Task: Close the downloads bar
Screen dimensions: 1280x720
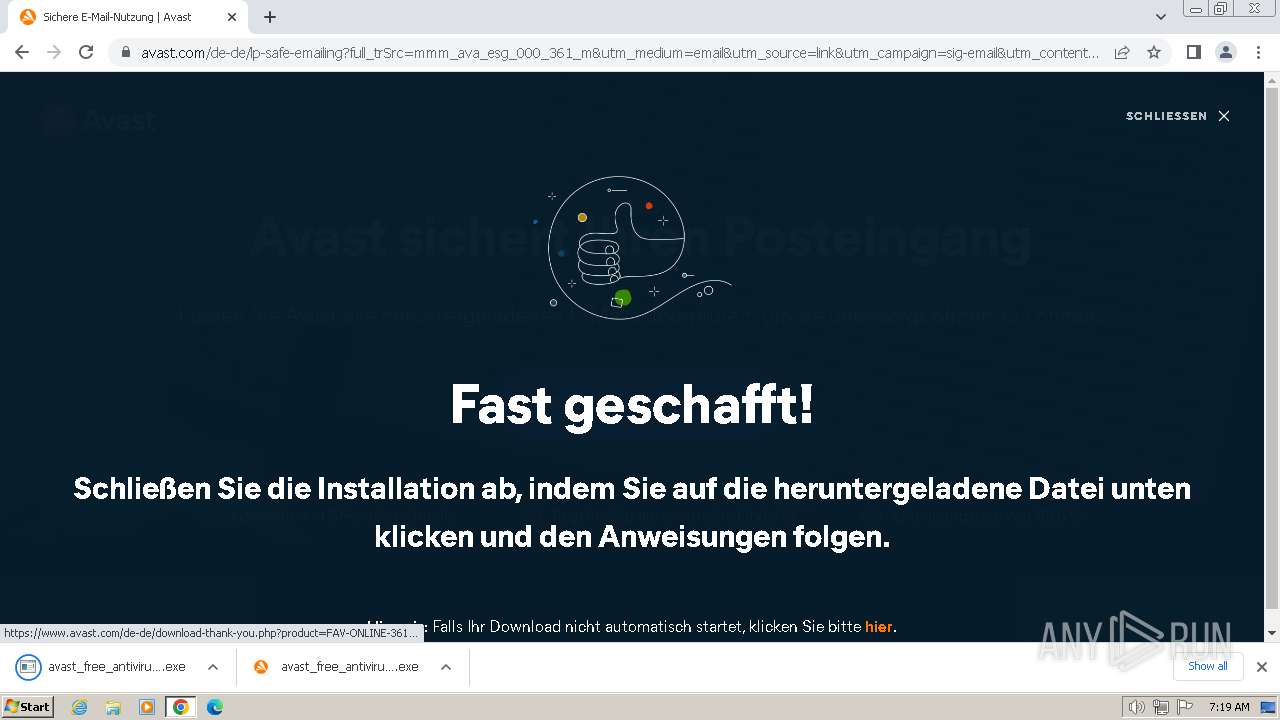Action: 1262,667
